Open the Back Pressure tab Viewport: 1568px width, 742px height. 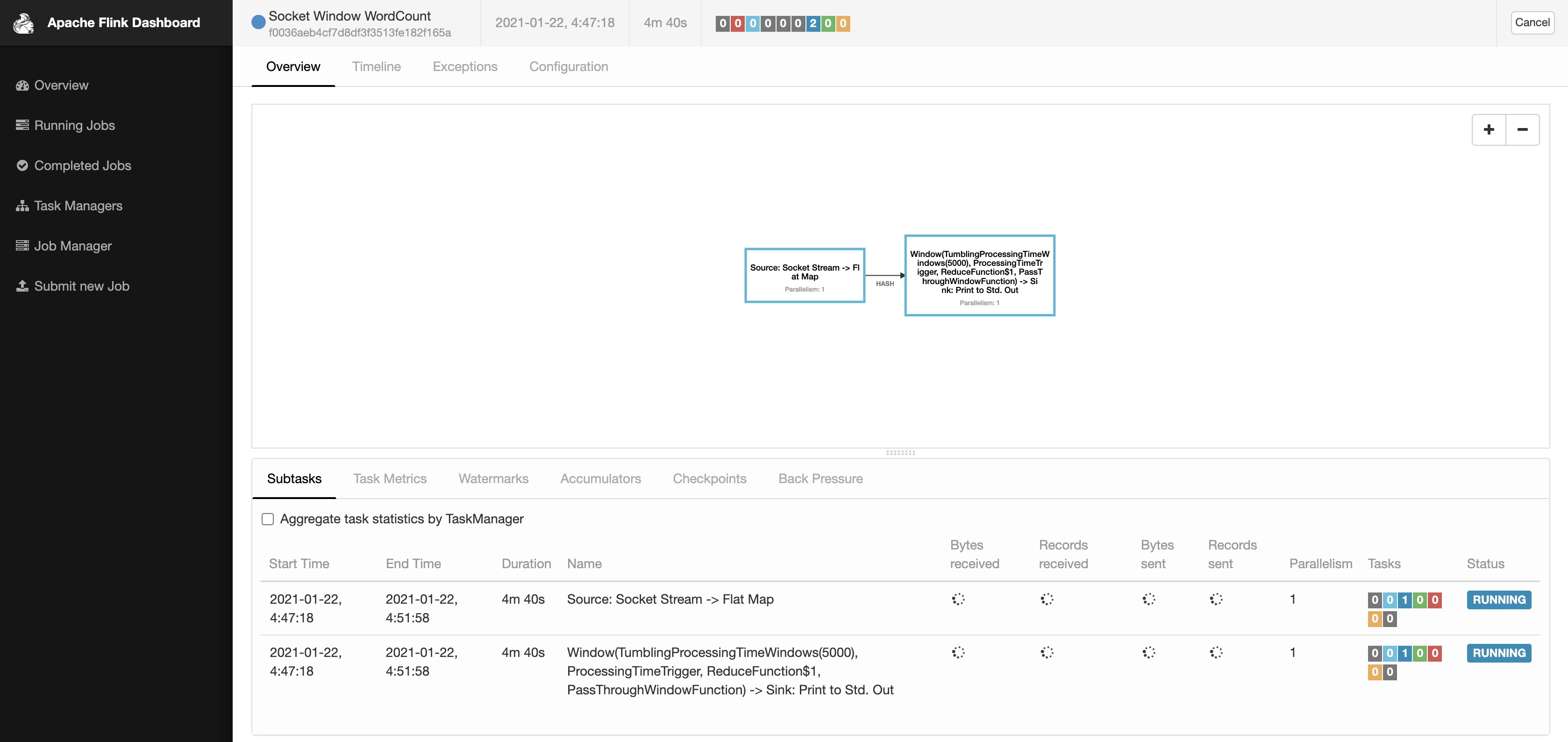(x=821, y=478)
